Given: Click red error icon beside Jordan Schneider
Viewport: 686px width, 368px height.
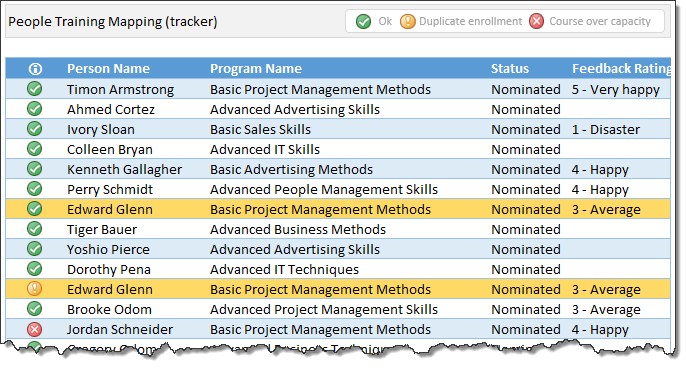Looking at the screenshot, I should click(x=35, y=329).
